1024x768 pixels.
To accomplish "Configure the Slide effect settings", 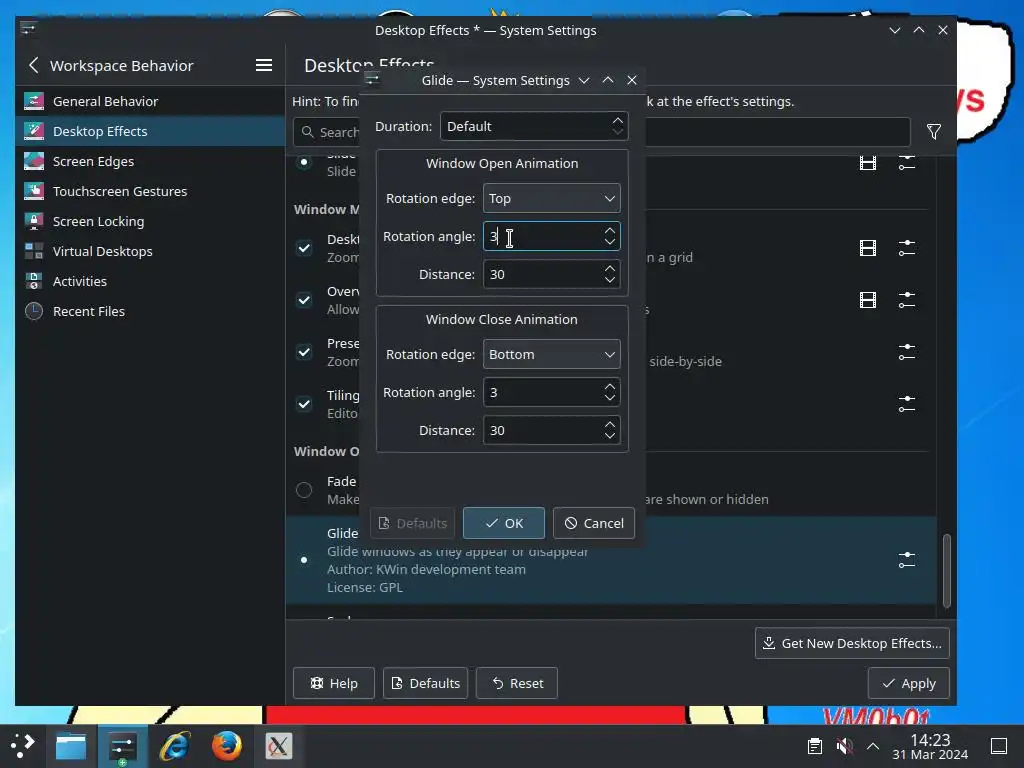I will coord(906,163).
